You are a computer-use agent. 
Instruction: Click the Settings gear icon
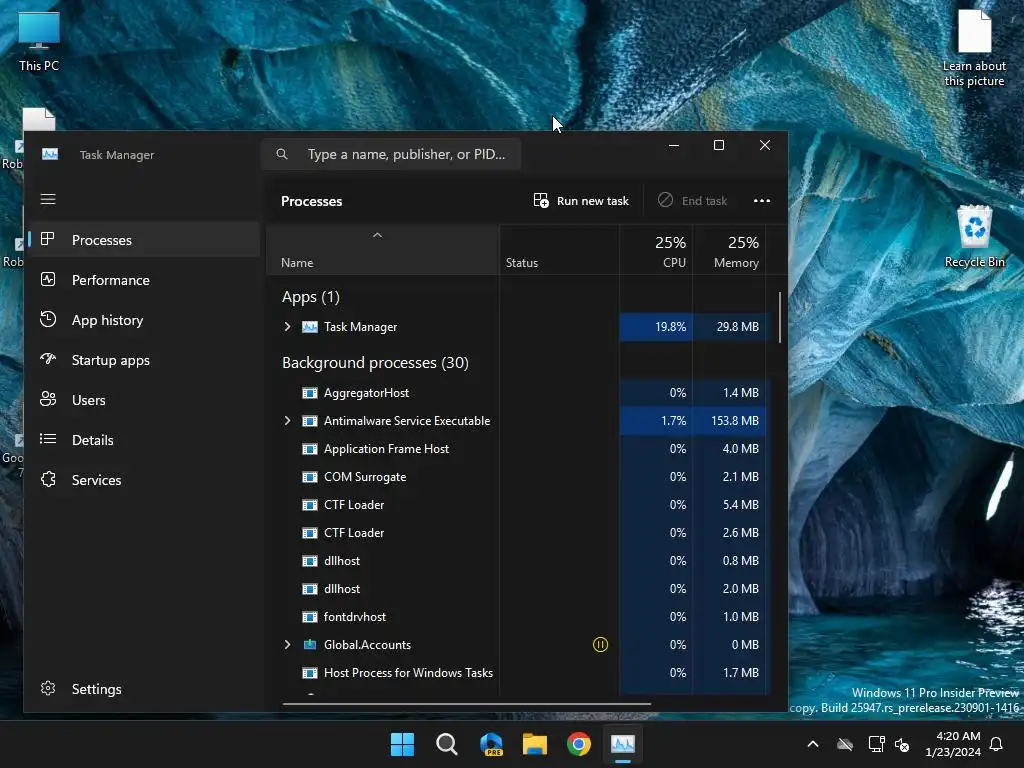pos(48,688)
